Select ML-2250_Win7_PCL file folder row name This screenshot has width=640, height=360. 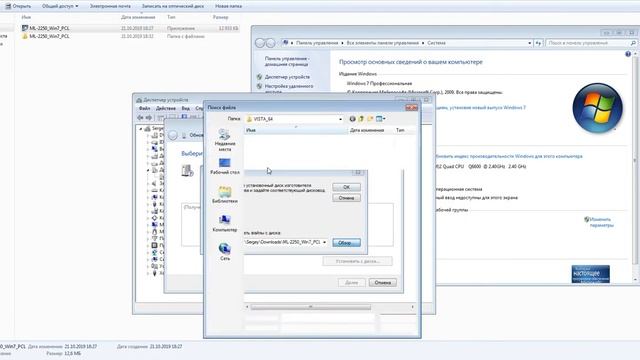pyautogui.click(x=49, y=36)
